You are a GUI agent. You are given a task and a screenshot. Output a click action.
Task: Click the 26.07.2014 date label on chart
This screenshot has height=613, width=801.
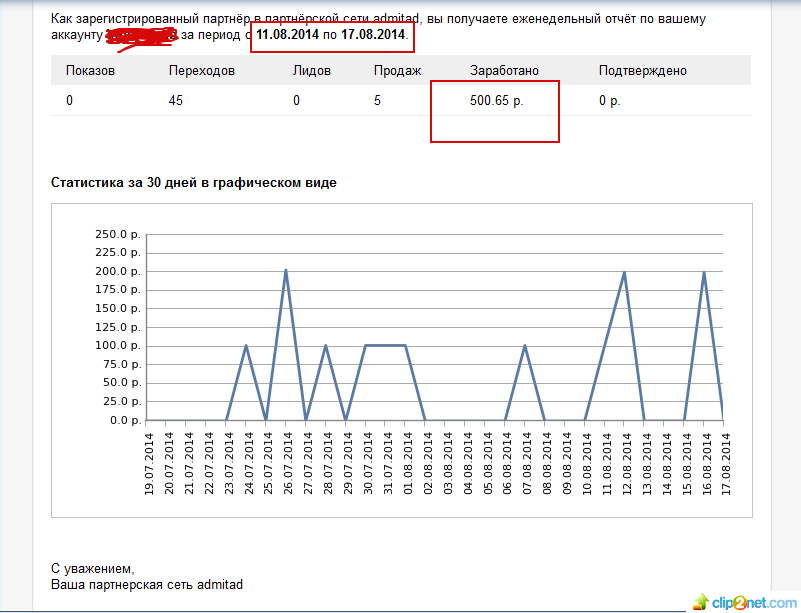(x=288, y=464)
